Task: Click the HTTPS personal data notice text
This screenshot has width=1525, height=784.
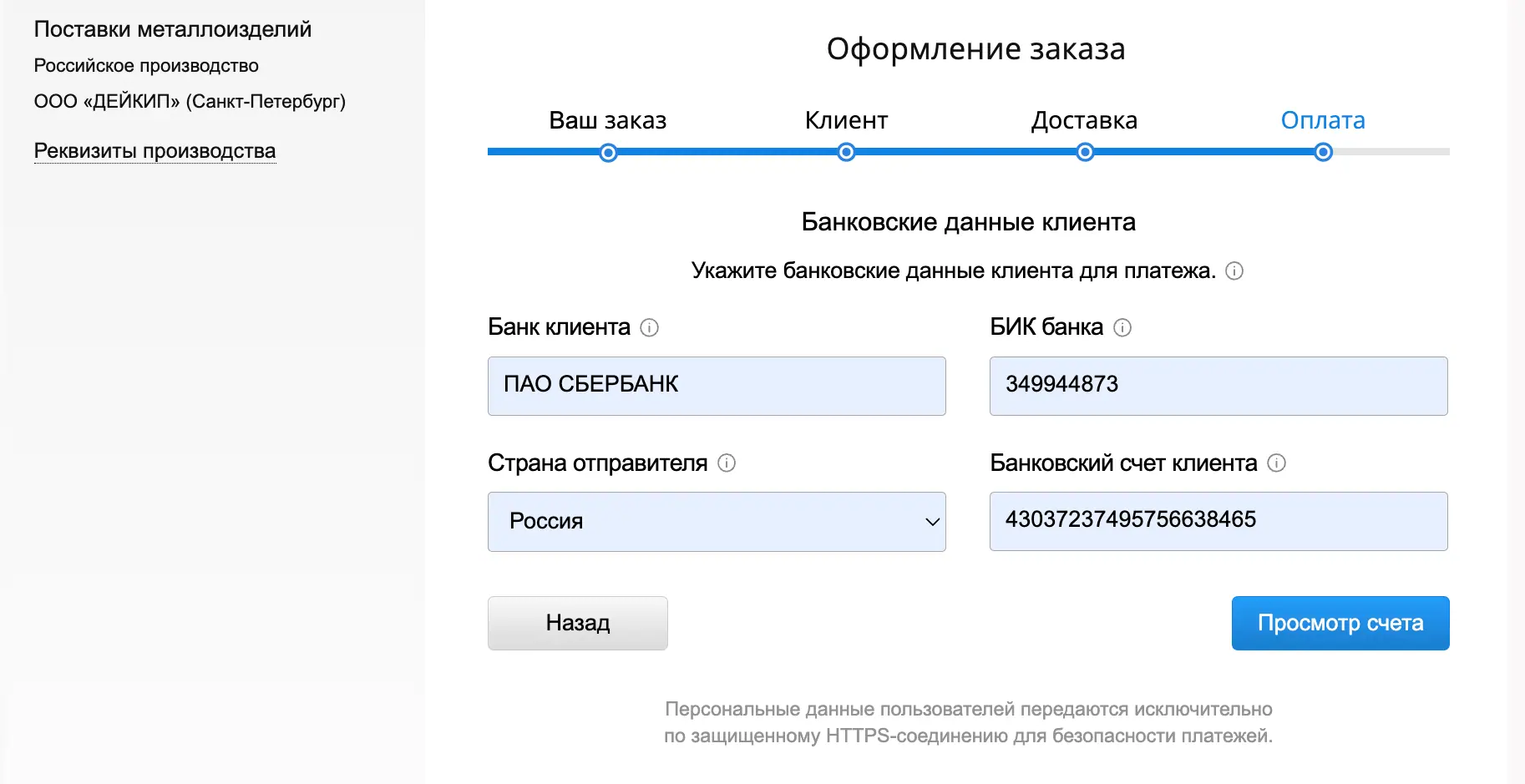Action: pyautogui.click(x=969, y=722)
